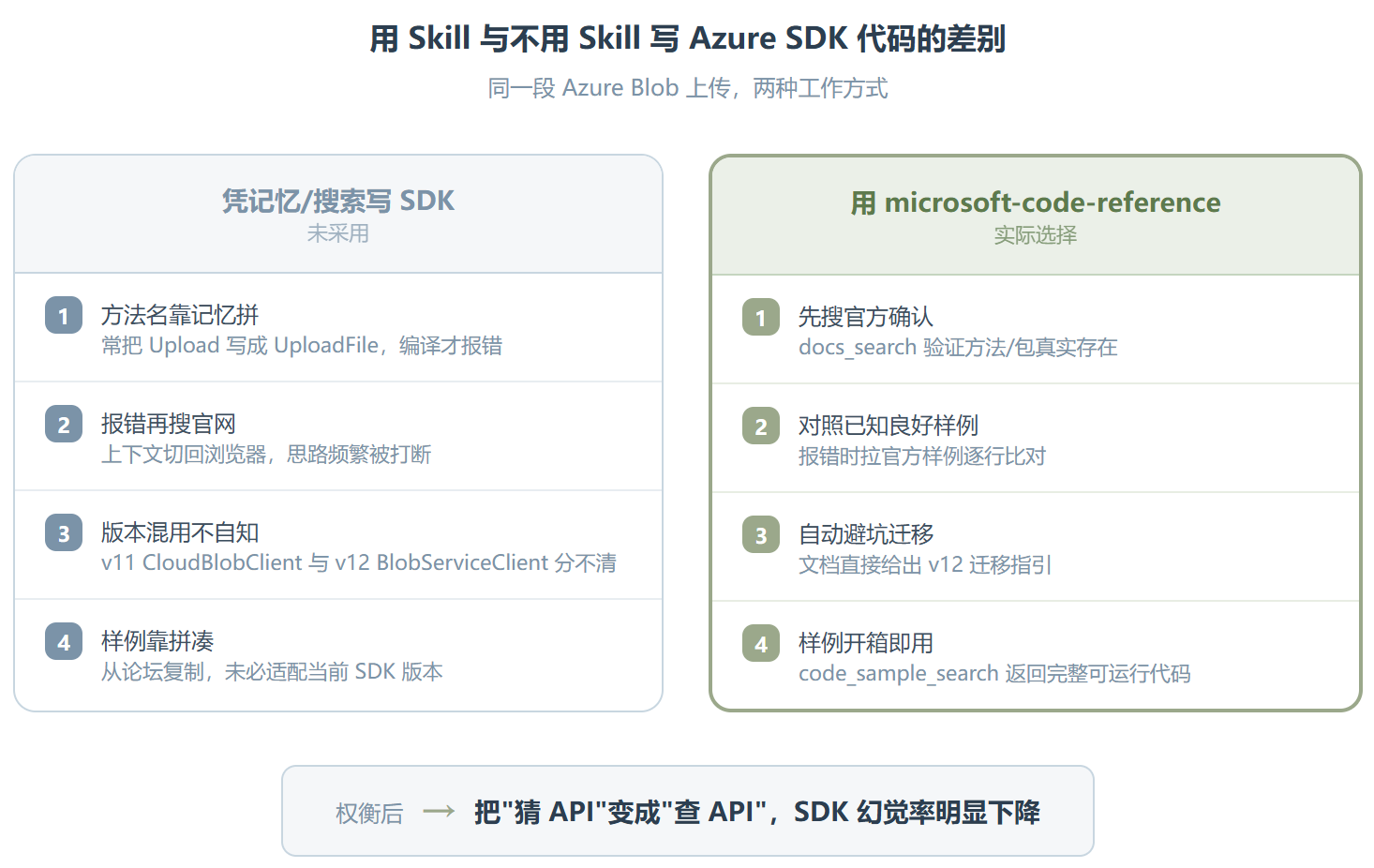Click the '未采用' label under left header
1374x868 pixels.
(338, 233)
